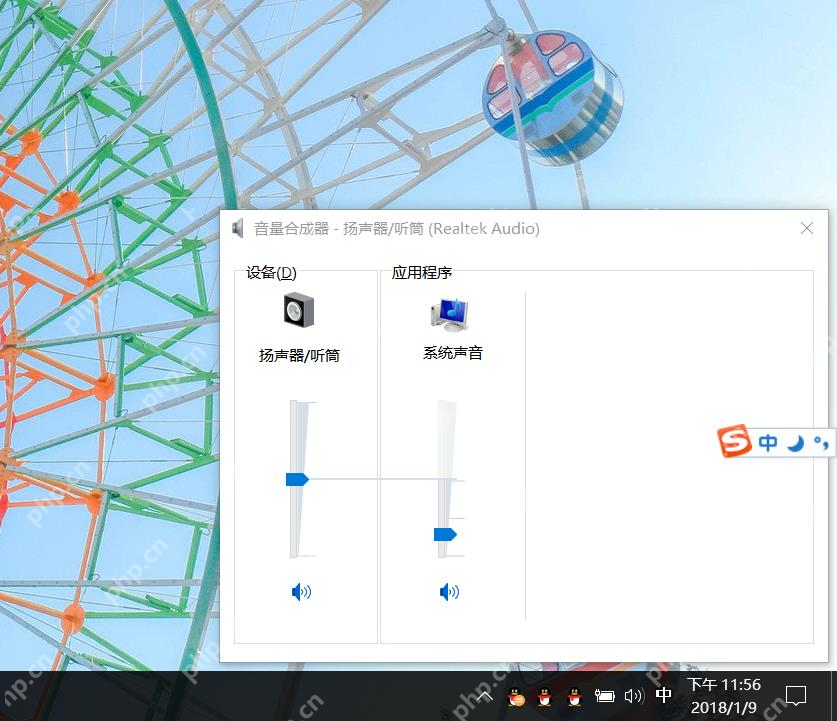This screenshot has height=721, width=837.
Task: Mute the 扬声器/听筒 device volume
Action: [301, 591]
